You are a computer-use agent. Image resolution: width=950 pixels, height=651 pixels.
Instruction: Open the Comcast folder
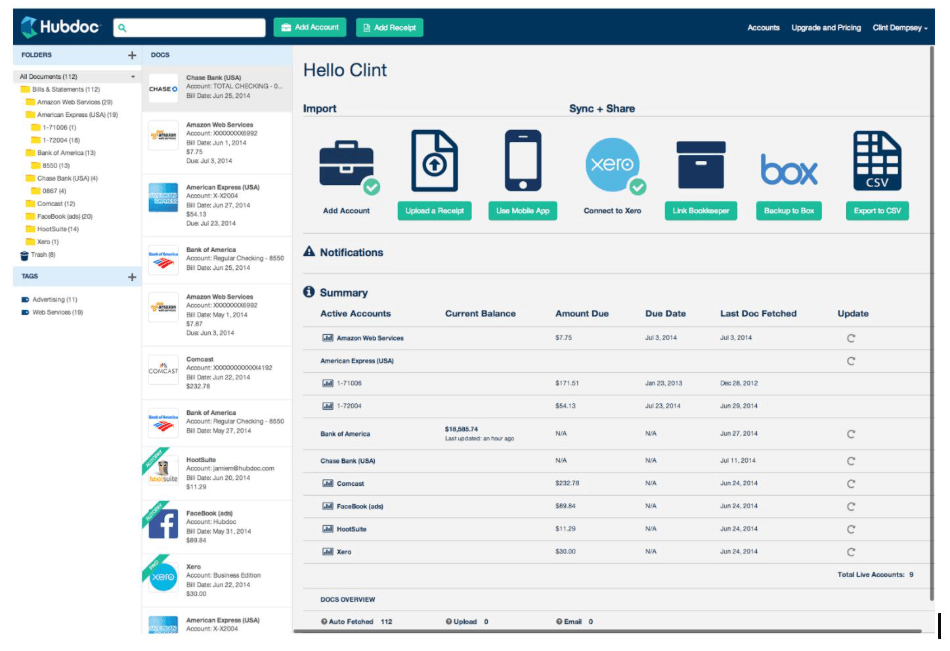coord(50,204)
